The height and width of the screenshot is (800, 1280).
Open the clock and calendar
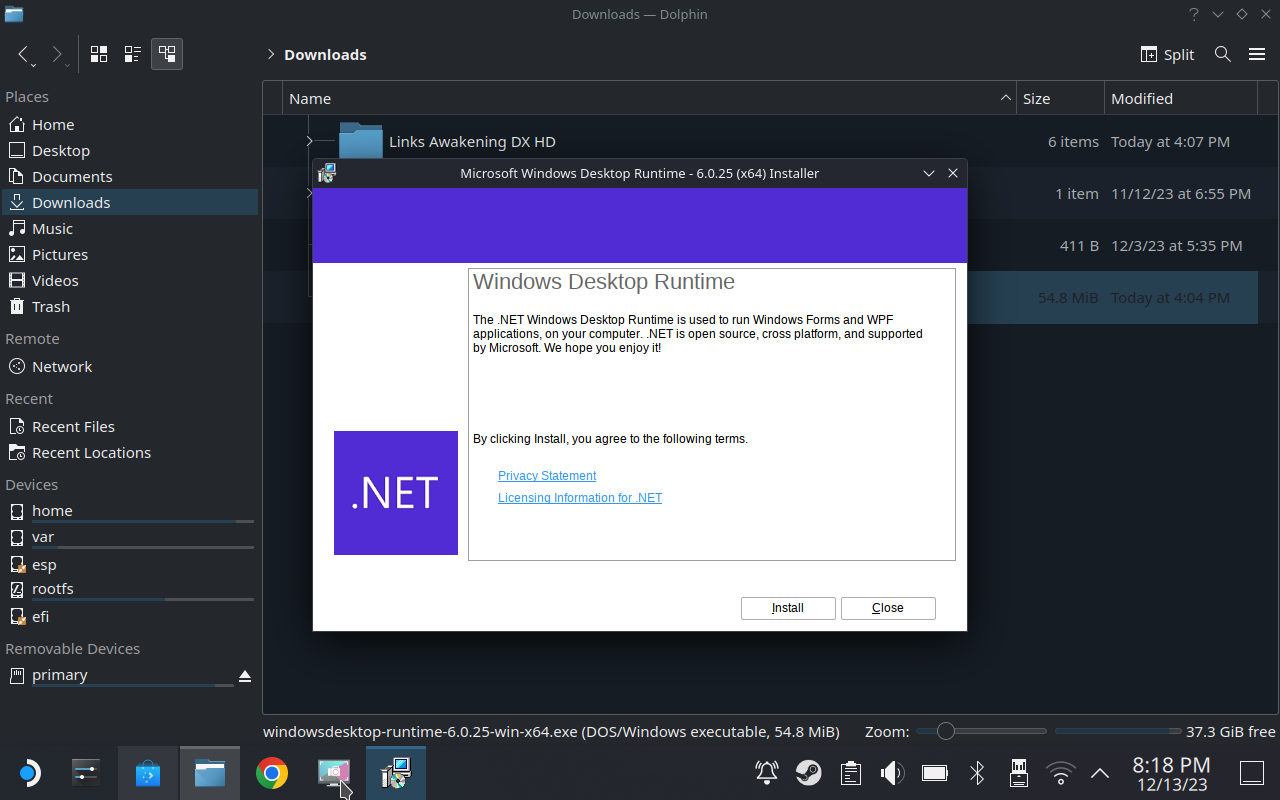1171,774
